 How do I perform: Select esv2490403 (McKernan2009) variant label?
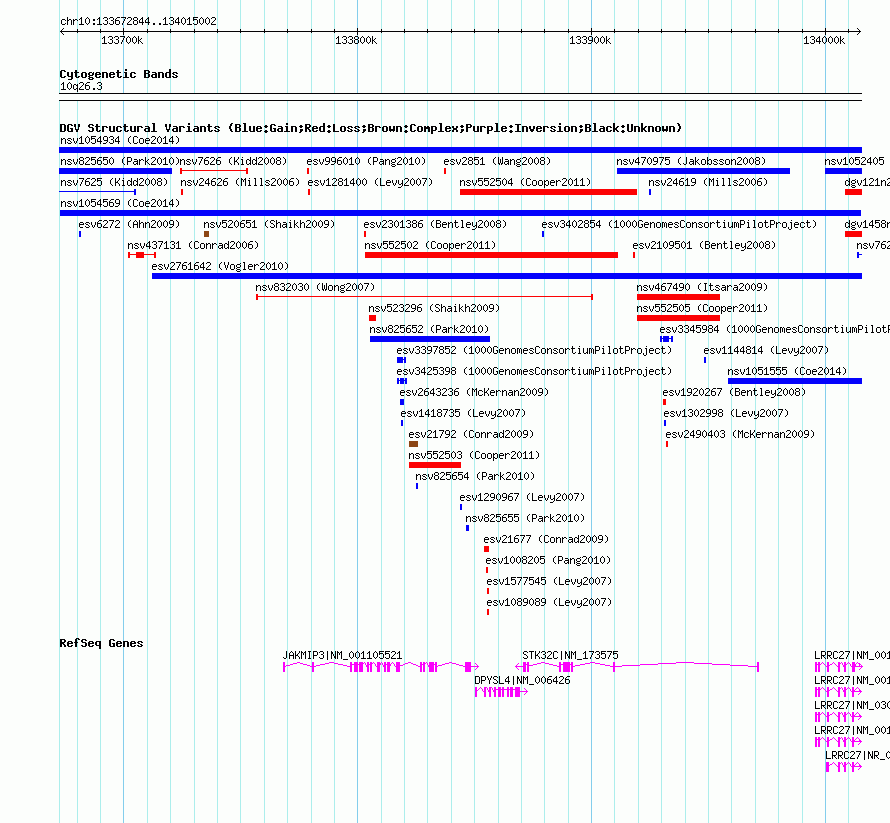pyautogui.click(x=740, y=434)
